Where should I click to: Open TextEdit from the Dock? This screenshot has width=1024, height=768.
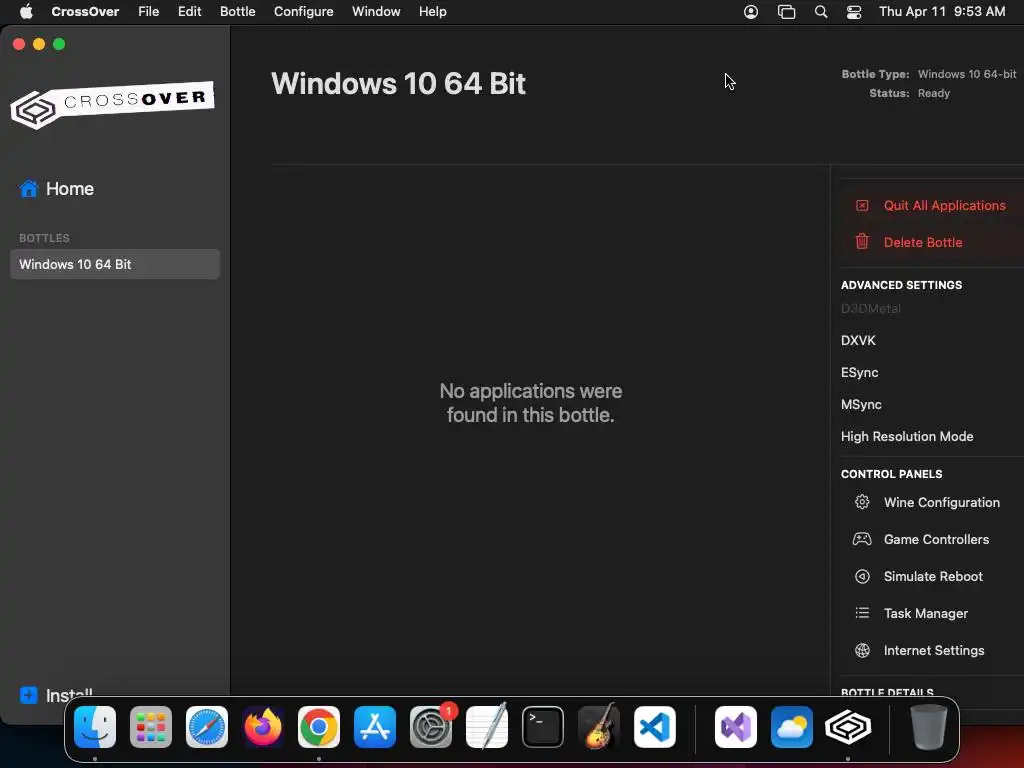coord(487,726)
